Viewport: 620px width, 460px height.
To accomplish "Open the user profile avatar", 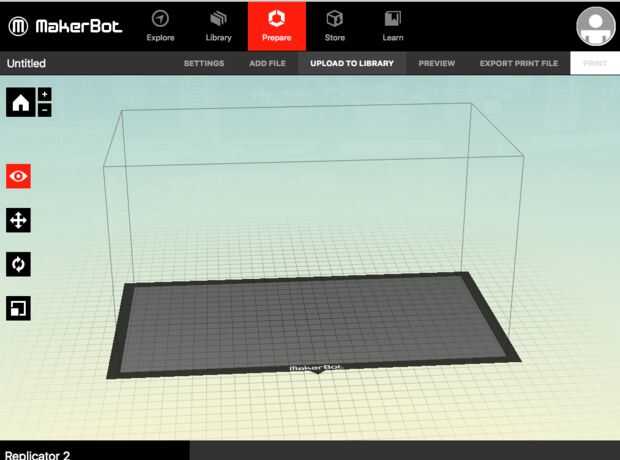I will [595, 26].
